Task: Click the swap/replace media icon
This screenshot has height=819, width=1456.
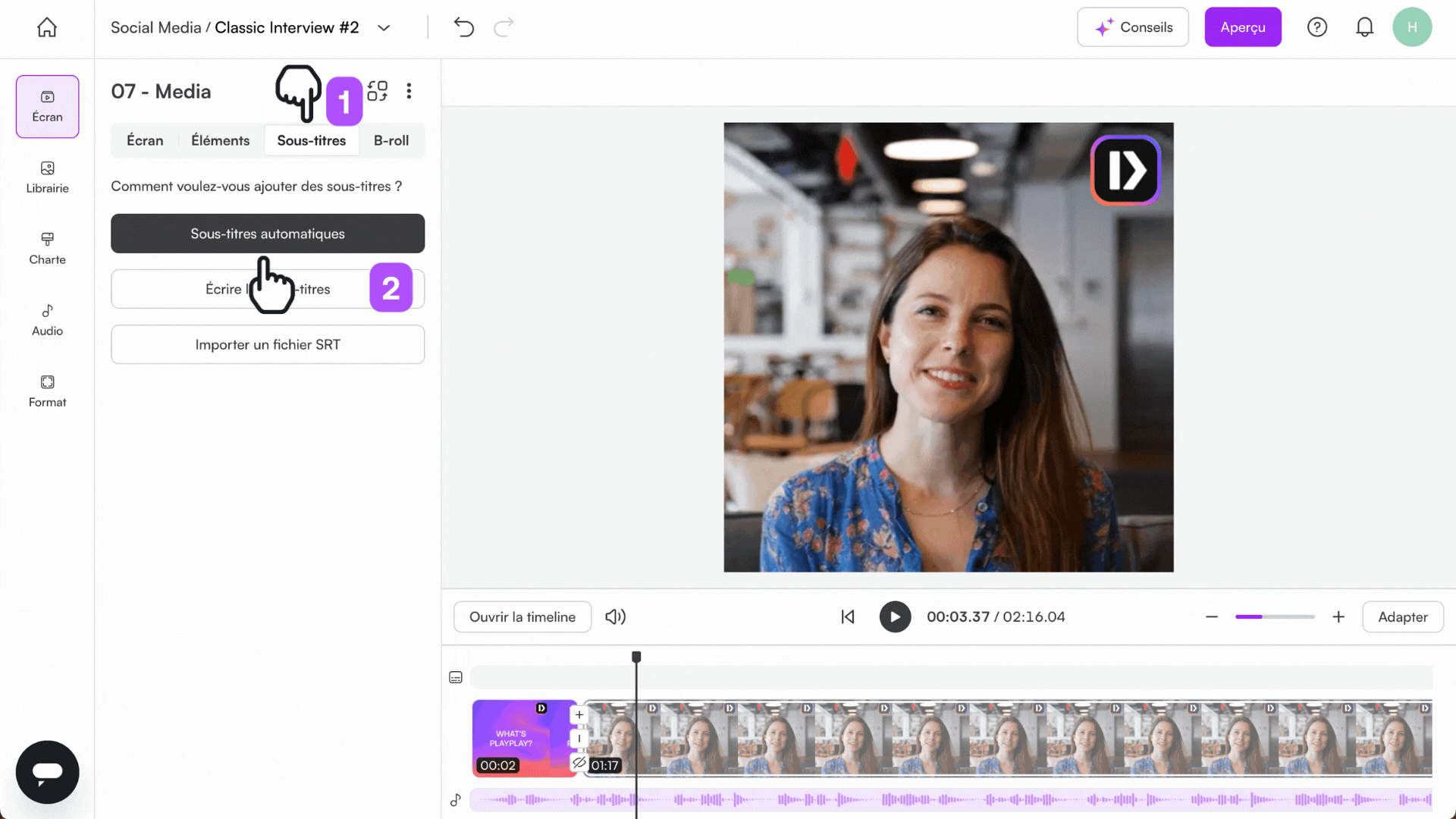Action: [x=377, y=90]
